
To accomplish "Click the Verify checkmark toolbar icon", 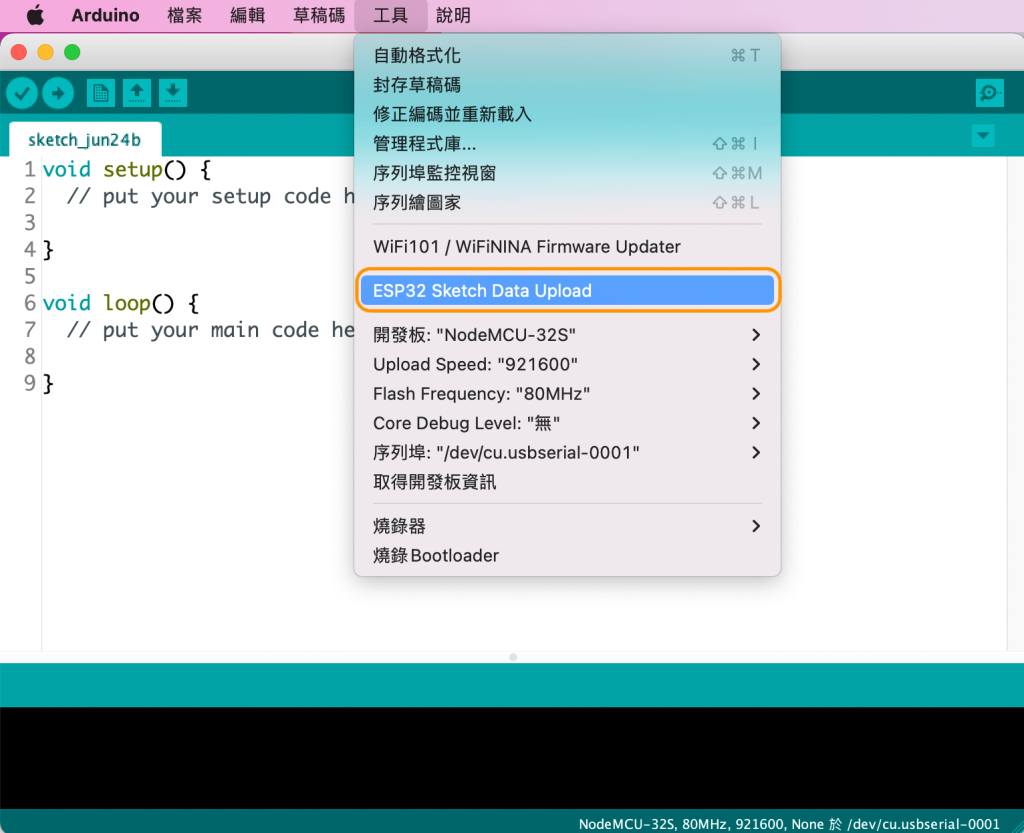I will click(x=22, y=93).
